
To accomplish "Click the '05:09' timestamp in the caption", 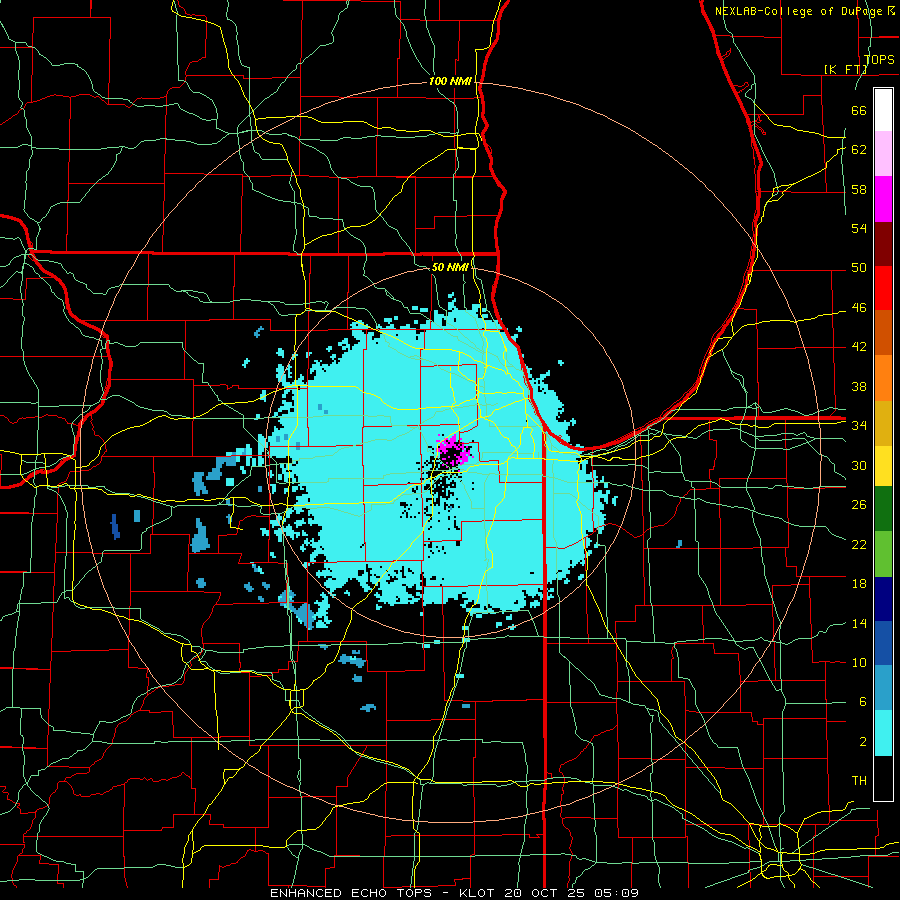I will pos(617,893).
